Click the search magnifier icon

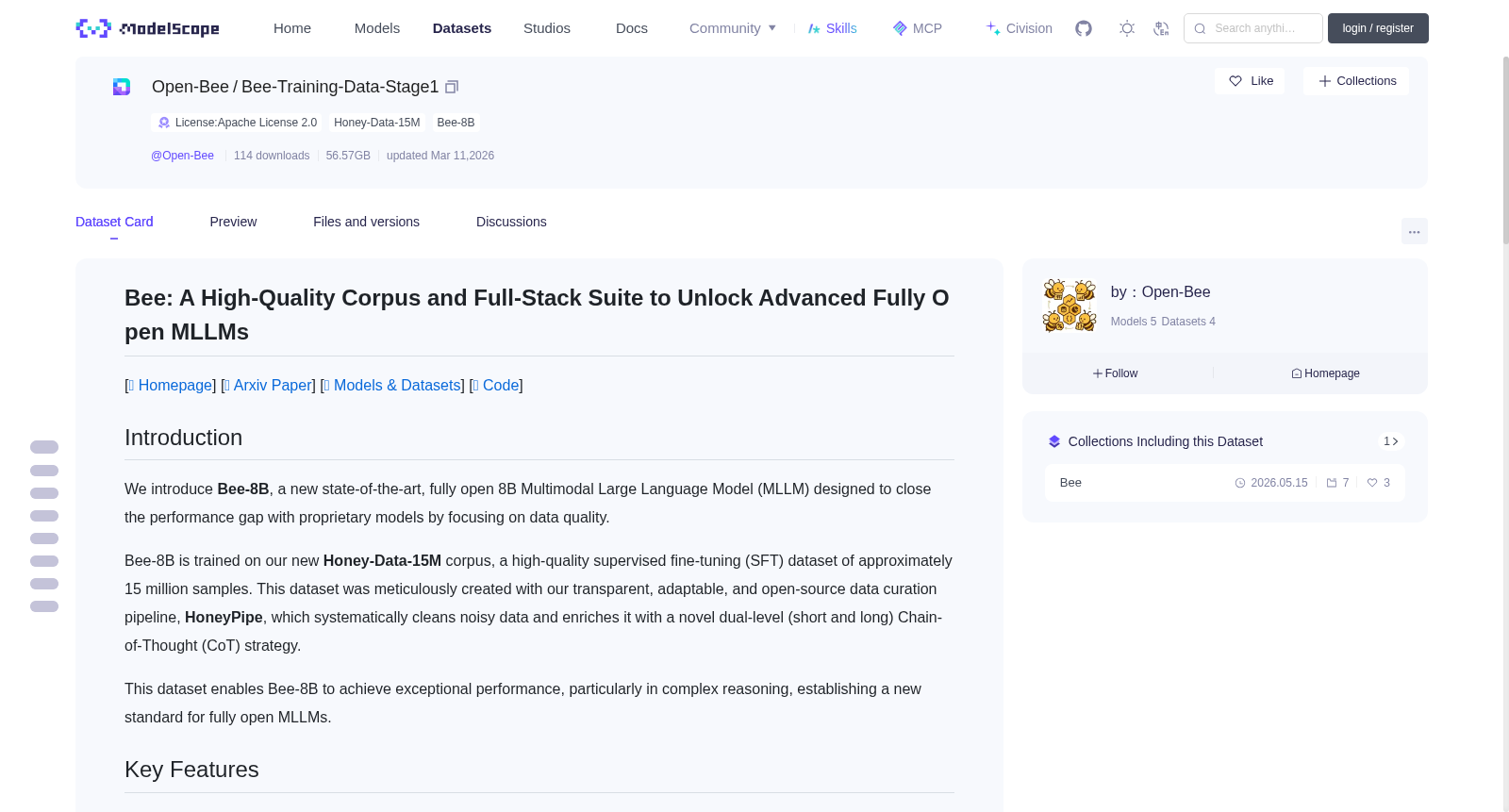(x=1201, y=28)
